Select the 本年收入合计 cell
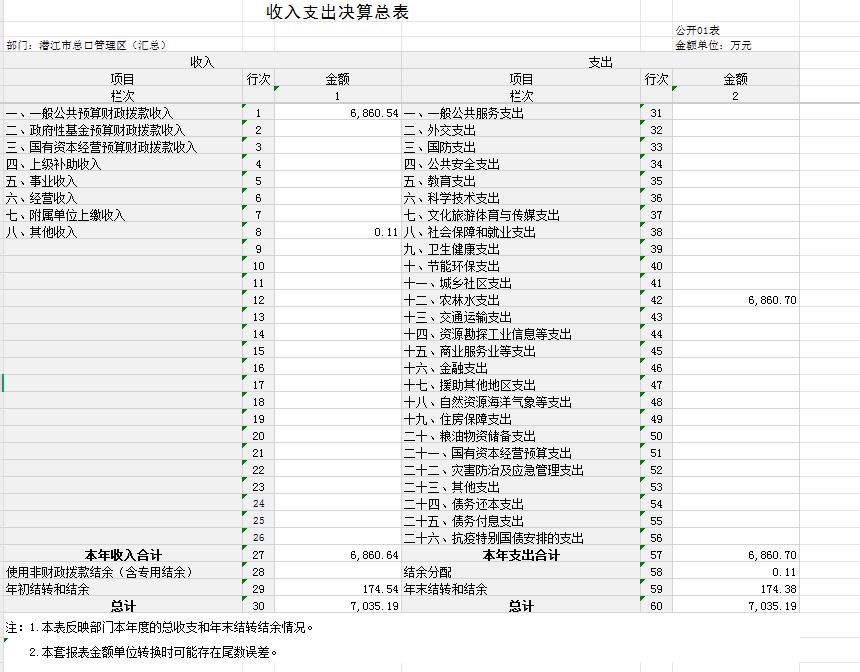860x672 pixels. (122, 555)
